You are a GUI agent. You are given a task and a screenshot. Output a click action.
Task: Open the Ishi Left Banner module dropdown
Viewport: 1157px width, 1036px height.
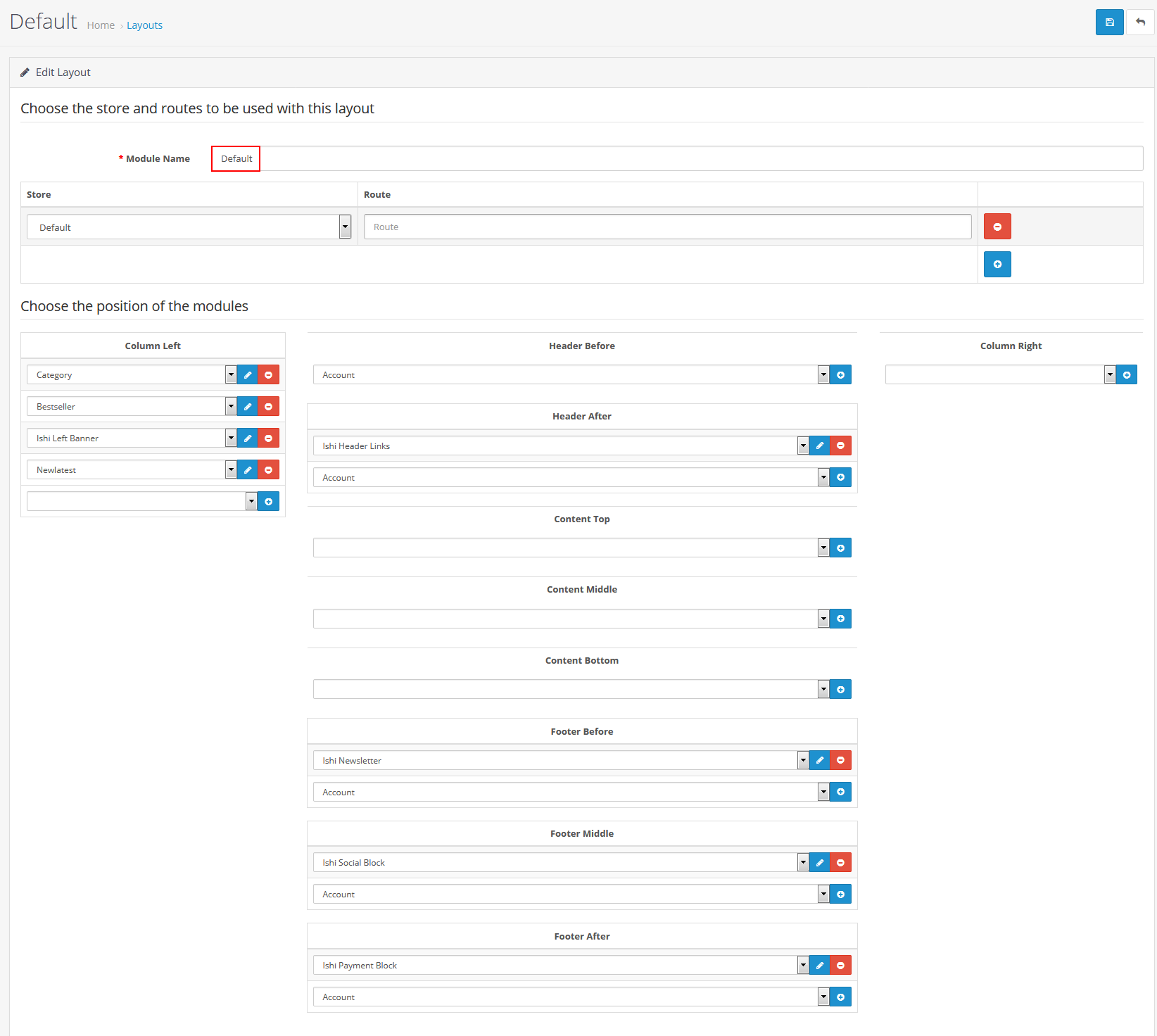click(132, 438)
